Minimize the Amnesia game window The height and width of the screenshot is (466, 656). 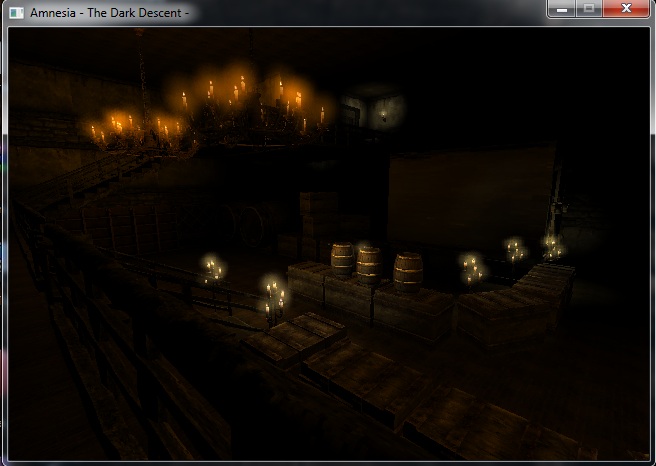click(x=561, y=8)
